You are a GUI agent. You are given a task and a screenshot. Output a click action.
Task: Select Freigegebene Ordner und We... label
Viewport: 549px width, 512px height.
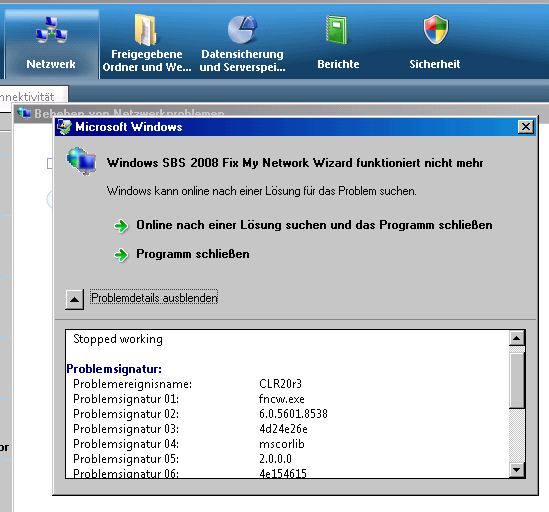(x=147, y=61)
